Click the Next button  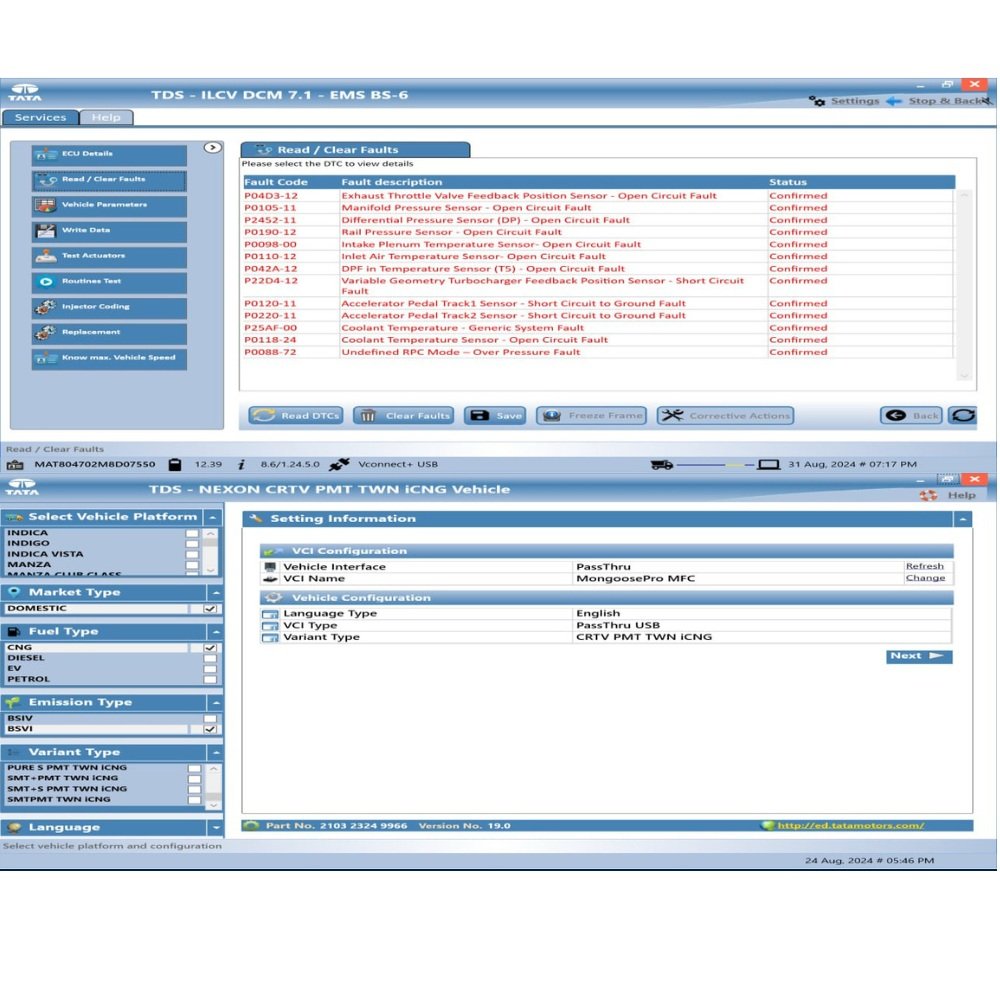click(919, 656)
